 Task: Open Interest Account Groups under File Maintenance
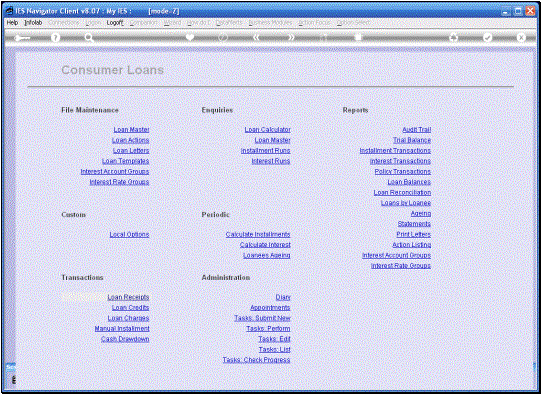[115, 171]
